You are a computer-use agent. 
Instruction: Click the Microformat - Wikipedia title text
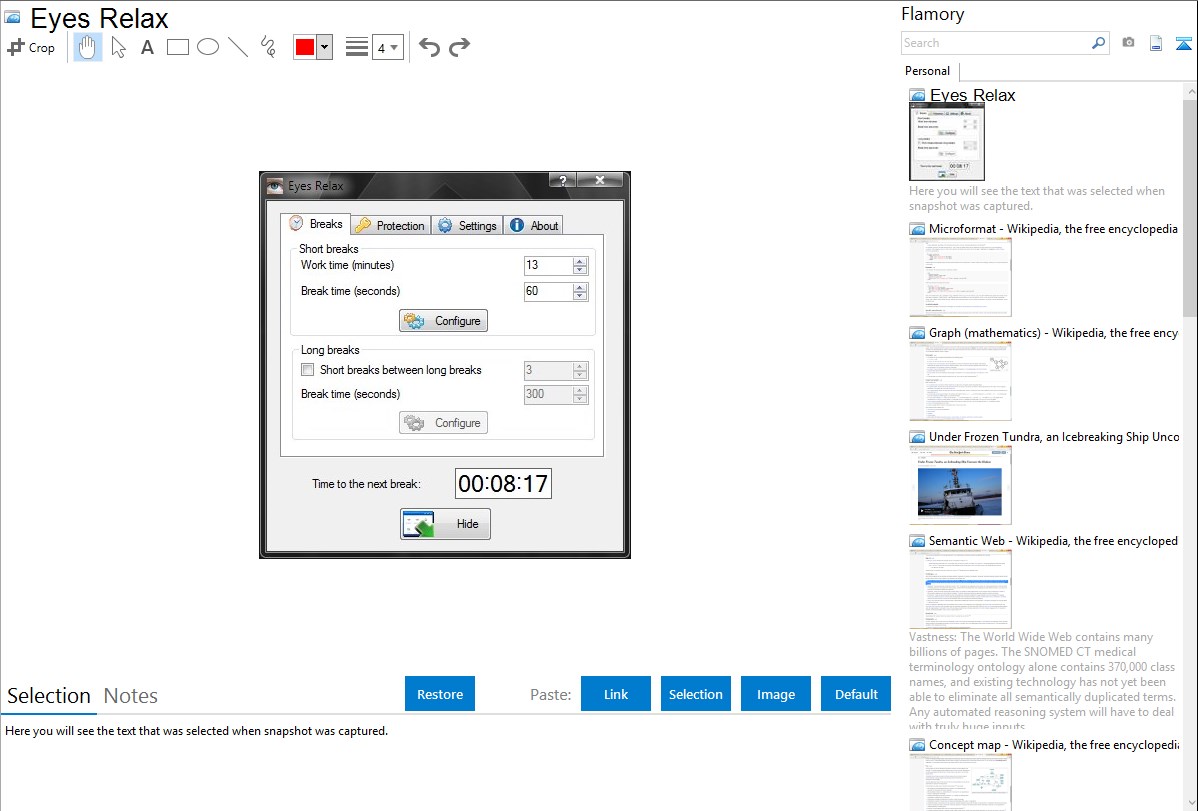tap(1053, 229)
